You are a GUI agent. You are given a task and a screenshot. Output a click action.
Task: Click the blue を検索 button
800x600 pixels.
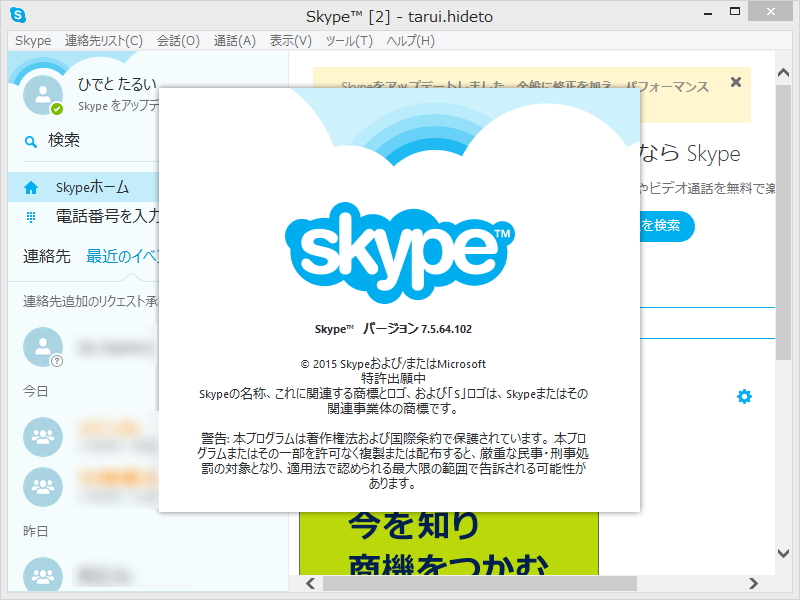(668, 227)
